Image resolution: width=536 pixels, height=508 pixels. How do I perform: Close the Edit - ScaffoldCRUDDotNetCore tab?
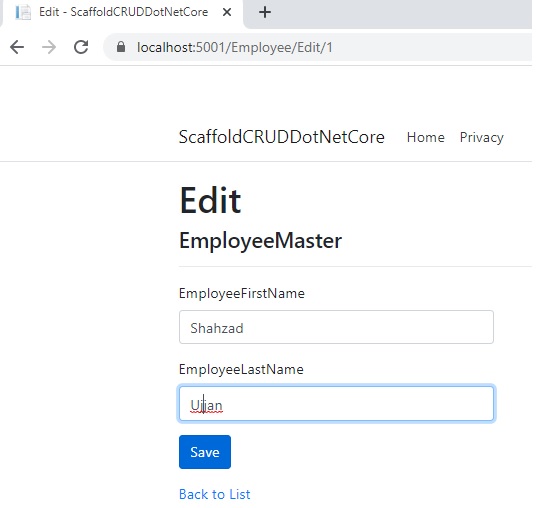click(x=227, y=12)
